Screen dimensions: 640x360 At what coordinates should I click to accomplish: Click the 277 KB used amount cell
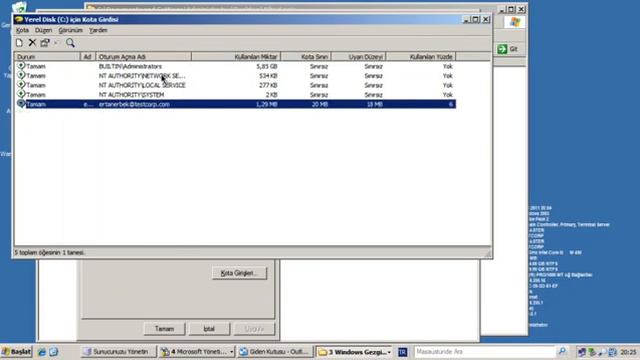click(x=268, y=85)
